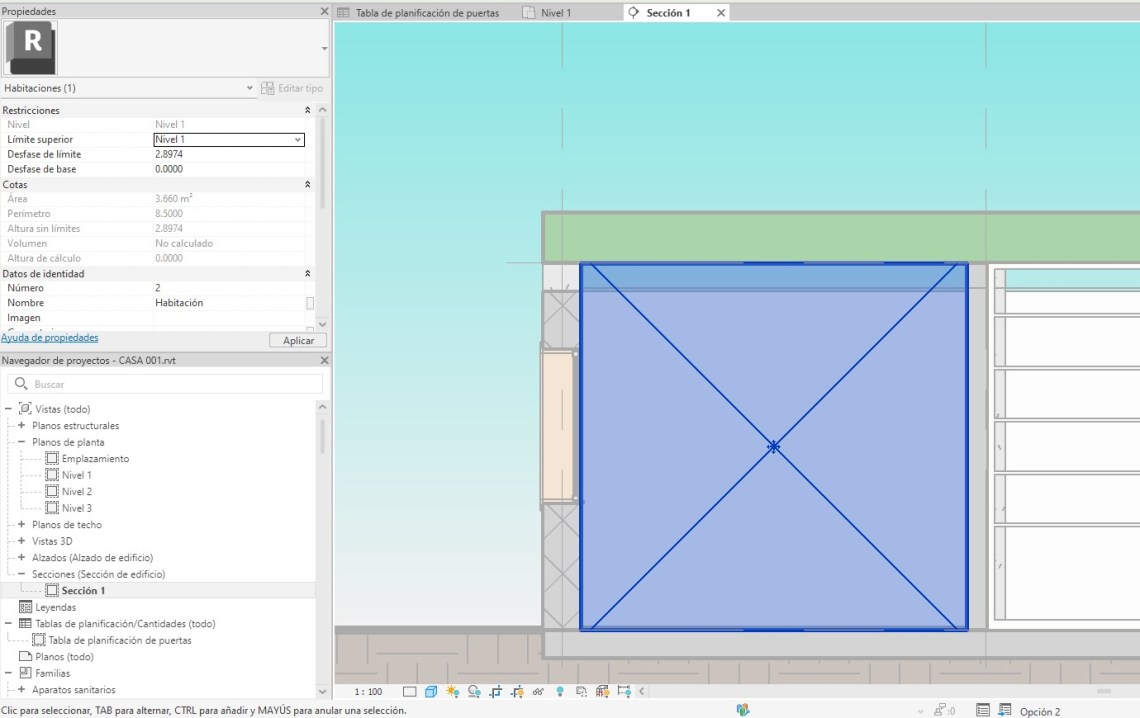This screenshot has height=718, width=1140.
Task: Toggle sun path on or off
Action: [x=452, y=691]
